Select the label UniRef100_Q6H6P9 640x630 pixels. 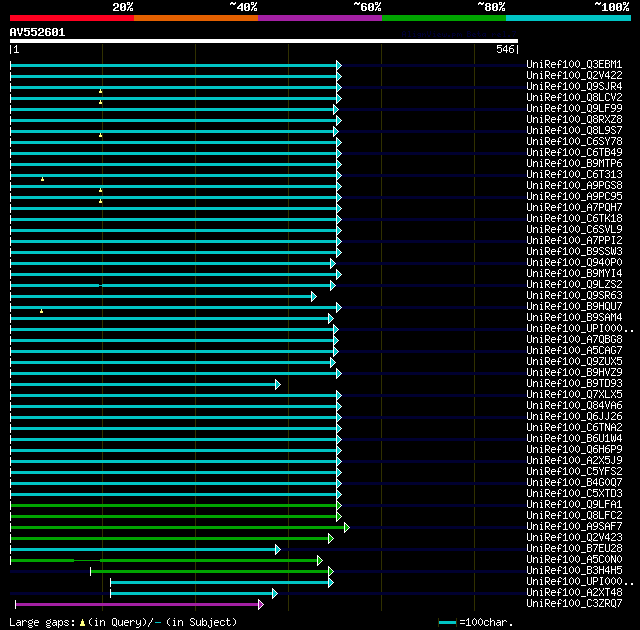[x=574, y=450]
